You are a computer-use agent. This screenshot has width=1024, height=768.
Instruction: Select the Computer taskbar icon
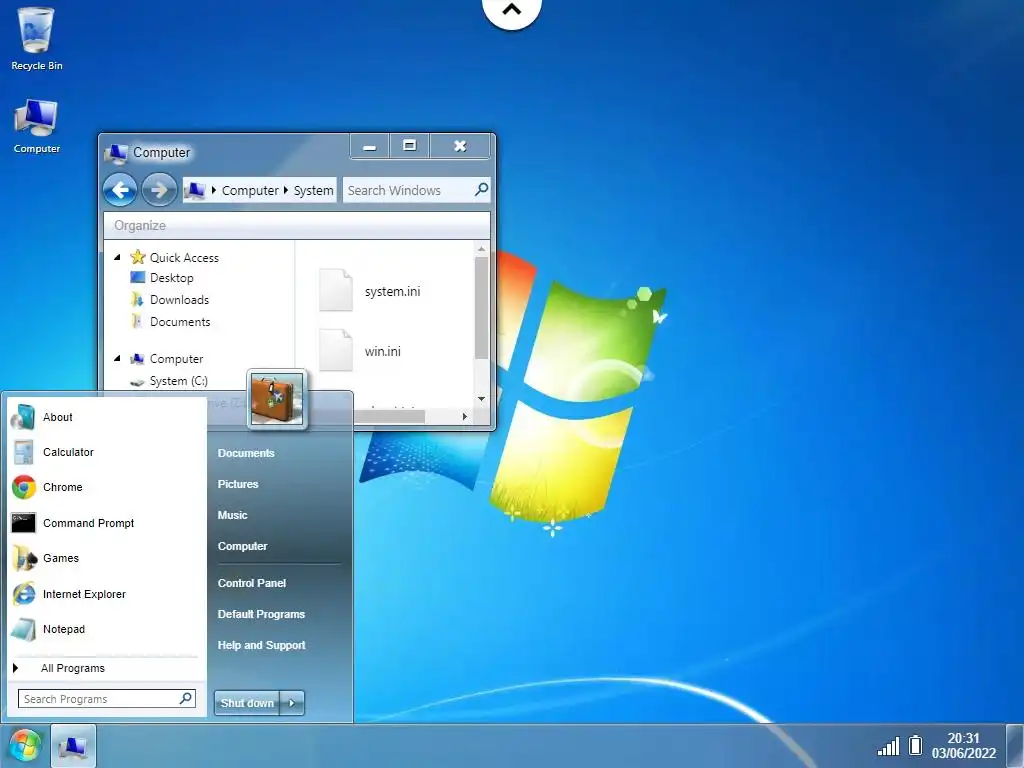[73, 746]
